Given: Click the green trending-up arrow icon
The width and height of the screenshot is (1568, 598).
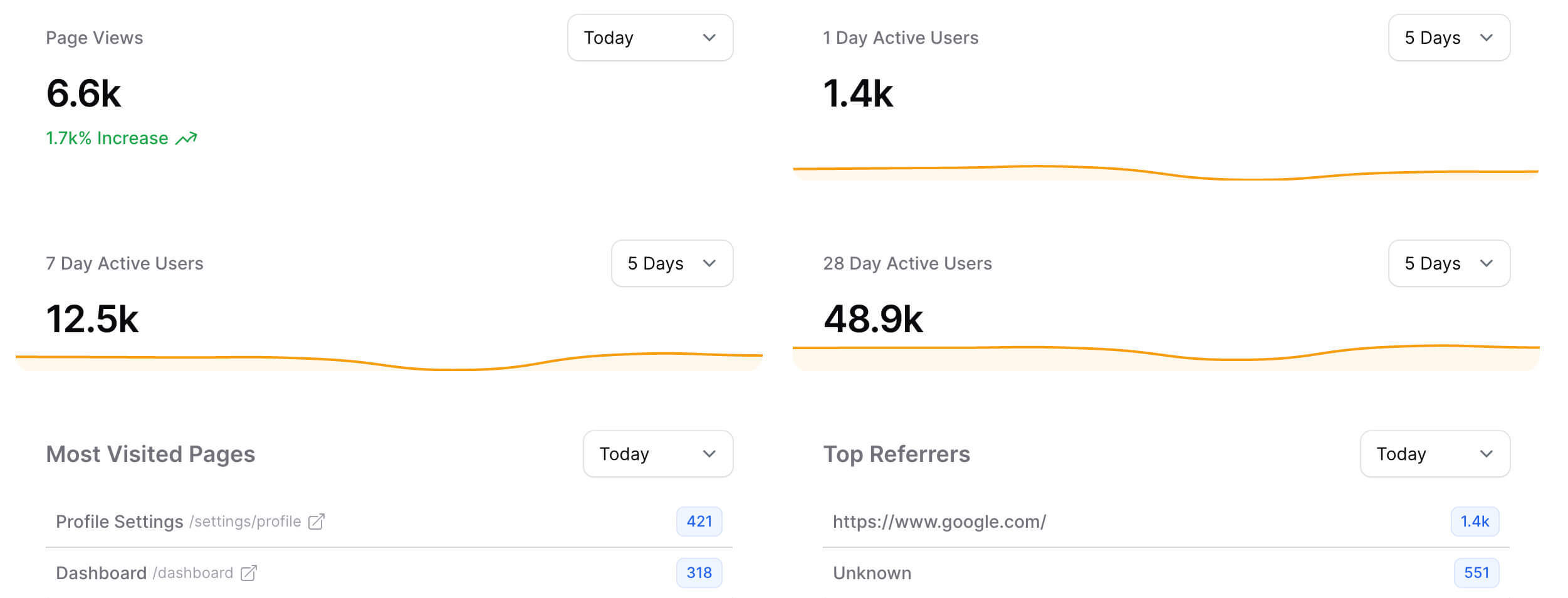Looking at the screenshot, I should [x=186, y=139].
